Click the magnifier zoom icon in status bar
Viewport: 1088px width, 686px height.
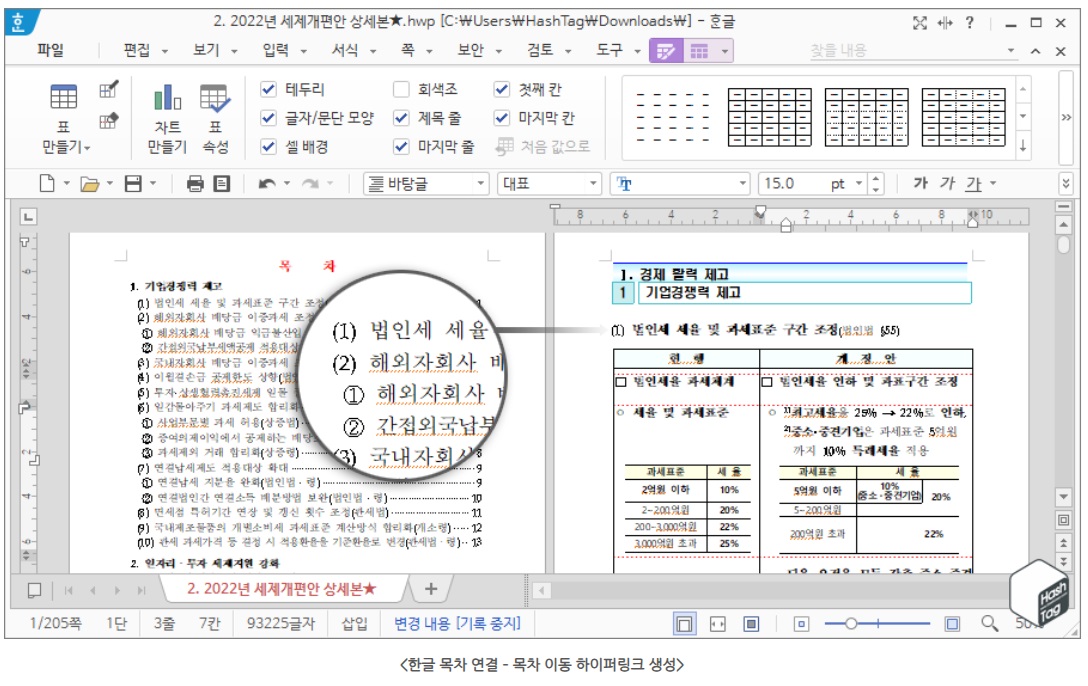[x=989, y=624]
